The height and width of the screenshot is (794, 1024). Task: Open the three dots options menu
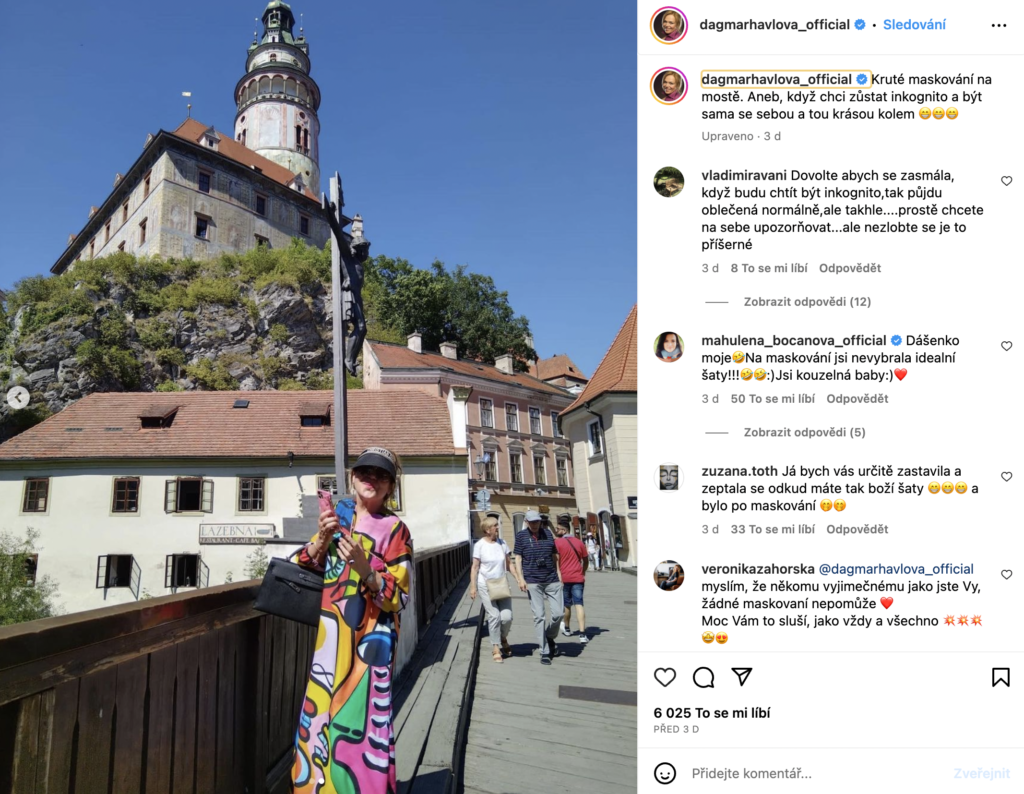point(999,25)
